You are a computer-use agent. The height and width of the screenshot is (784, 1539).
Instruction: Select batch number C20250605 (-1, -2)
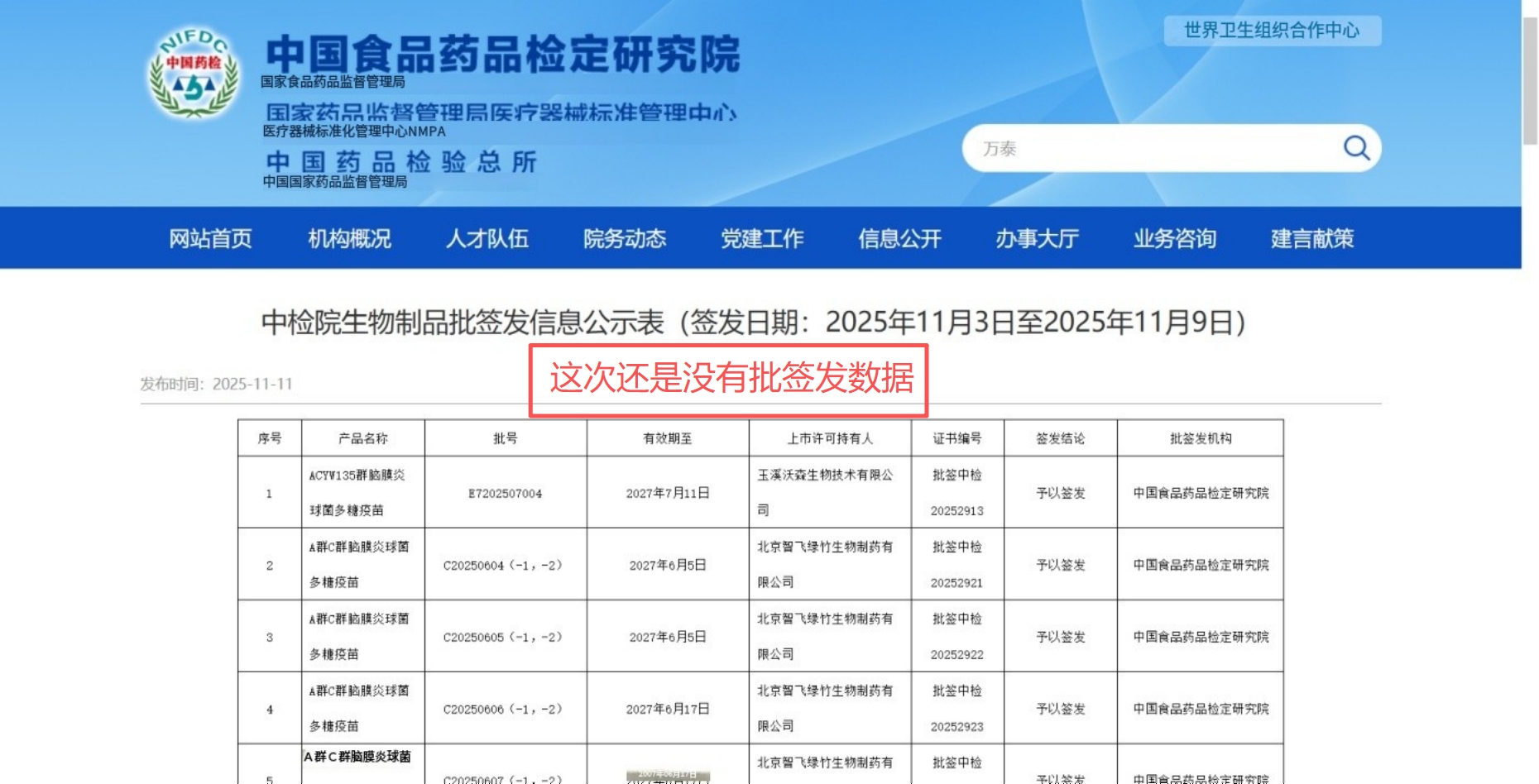point(503,638)
